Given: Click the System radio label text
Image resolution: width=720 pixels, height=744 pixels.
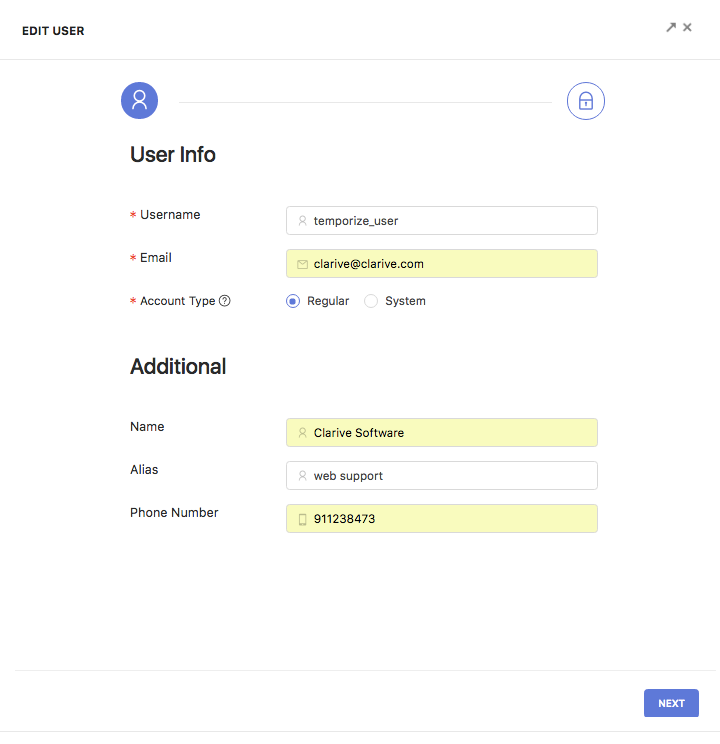Looking at the screenshot, I should pos(405,301).
